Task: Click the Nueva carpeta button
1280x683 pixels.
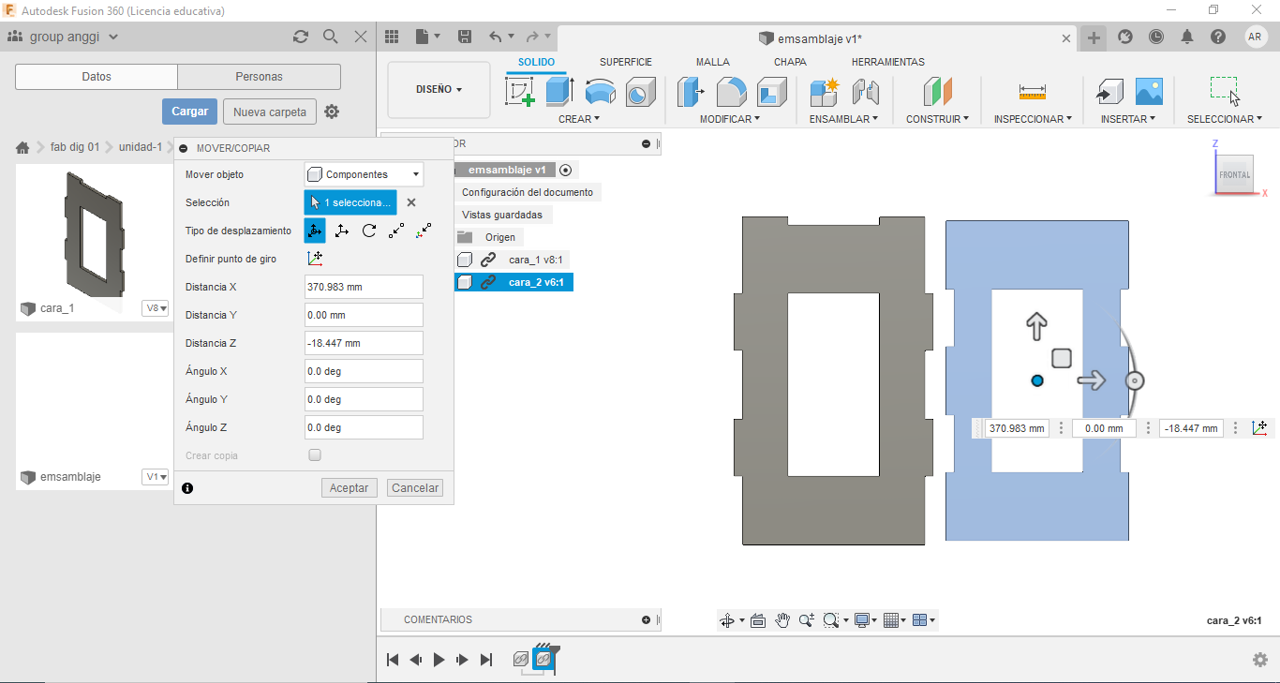Action: [270, 112]
